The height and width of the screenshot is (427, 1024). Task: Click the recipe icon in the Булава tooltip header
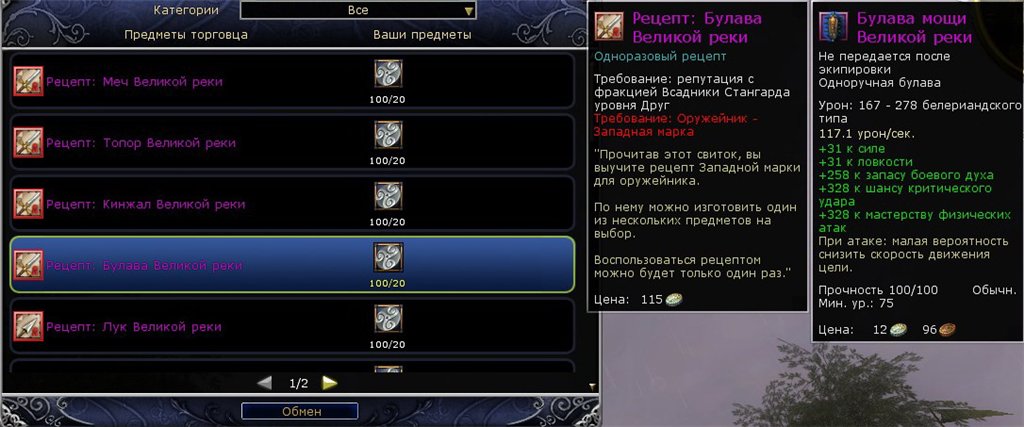pos(609,26)
